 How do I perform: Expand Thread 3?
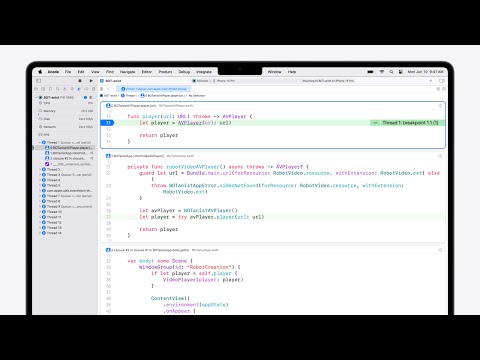click(x=40, y=175)
